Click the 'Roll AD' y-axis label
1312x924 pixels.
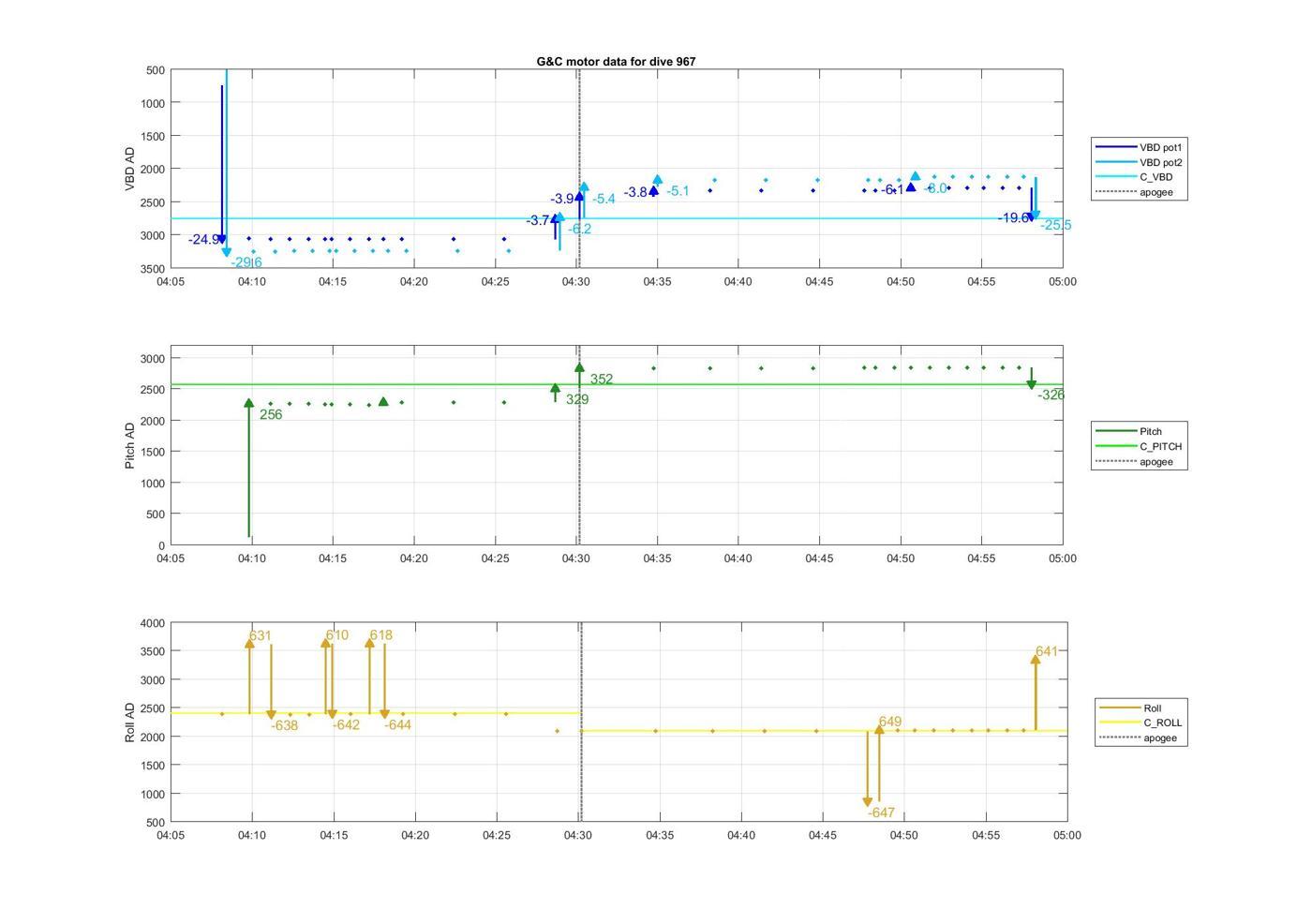[x=129, y=722]
